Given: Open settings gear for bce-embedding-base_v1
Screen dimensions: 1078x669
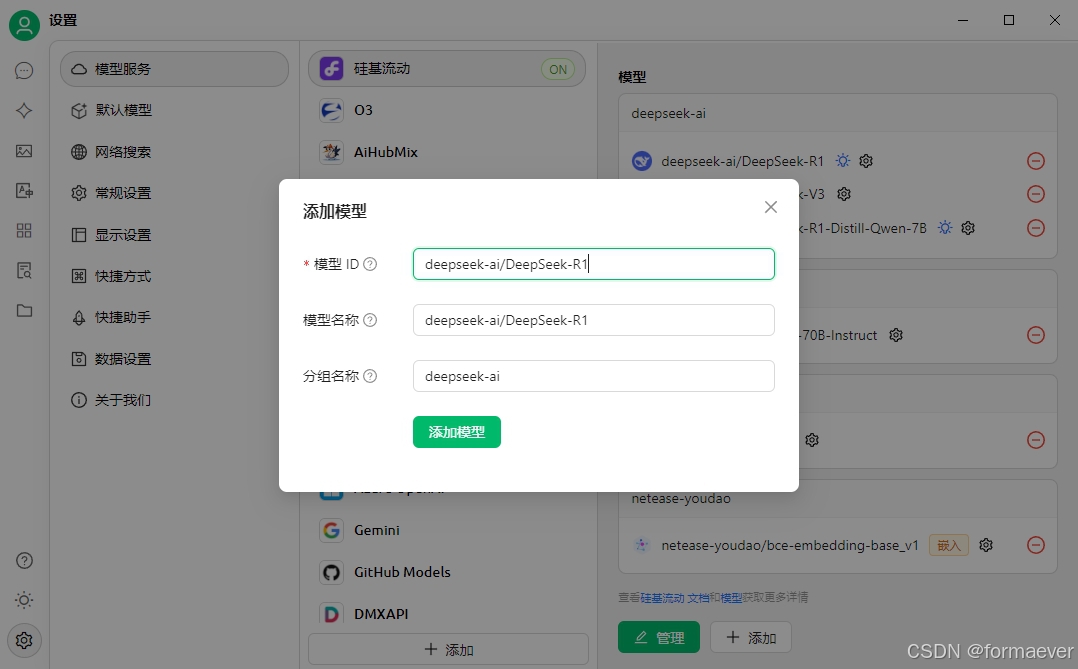Looking at the screenshot, I should 986,545.
